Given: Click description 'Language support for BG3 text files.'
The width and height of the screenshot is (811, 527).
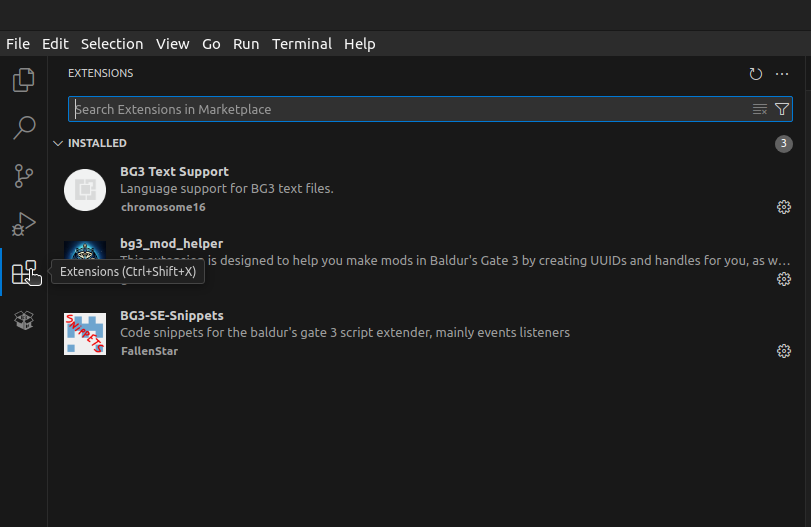Looking at the screenshot, I should click(227, 189).
